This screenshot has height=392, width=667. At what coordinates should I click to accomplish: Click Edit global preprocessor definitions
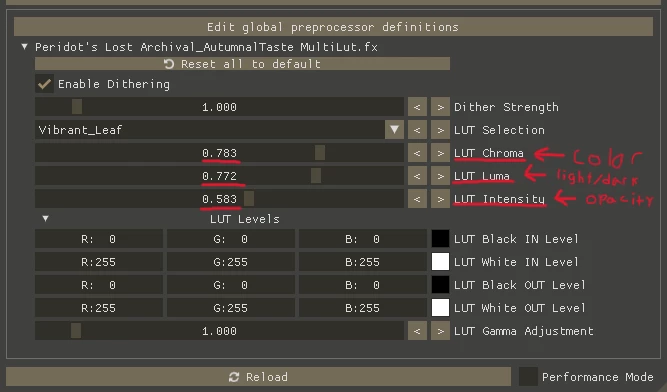(x=333, y=27)
